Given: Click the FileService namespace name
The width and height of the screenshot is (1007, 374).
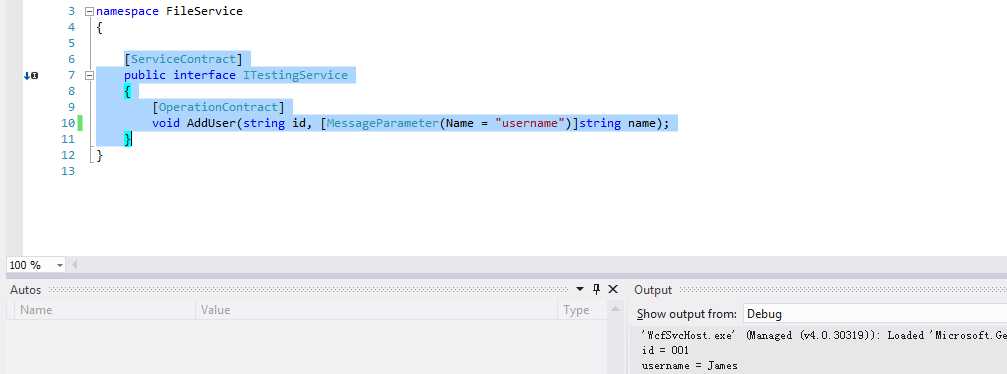Looking at the screenshot, I should tap(204, 12).
